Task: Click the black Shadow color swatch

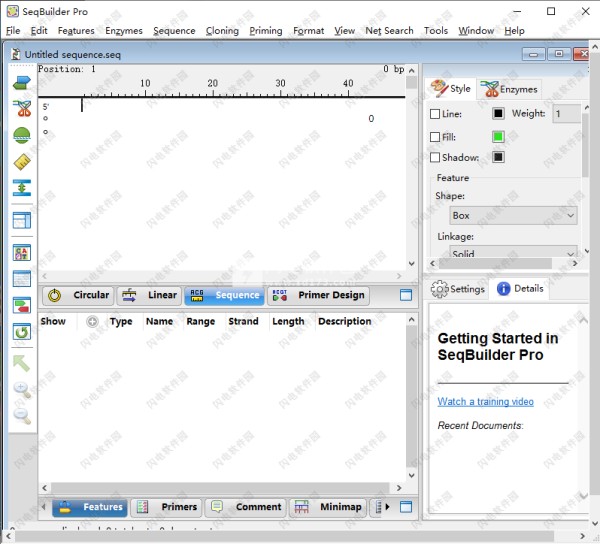Action: pyautogui.click(x=498, y=157)
